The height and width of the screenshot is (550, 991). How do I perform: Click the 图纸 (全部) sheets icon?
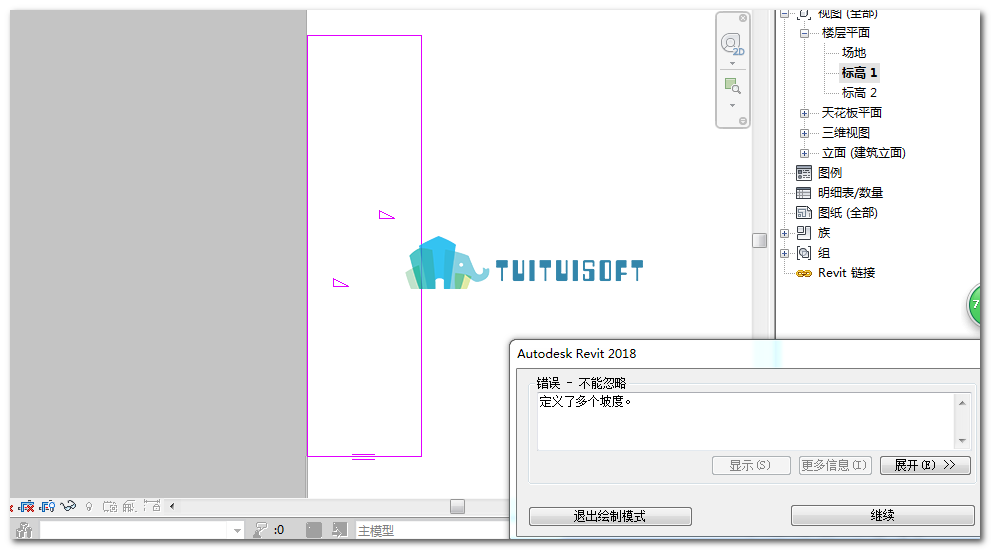[x=804, y=213]
